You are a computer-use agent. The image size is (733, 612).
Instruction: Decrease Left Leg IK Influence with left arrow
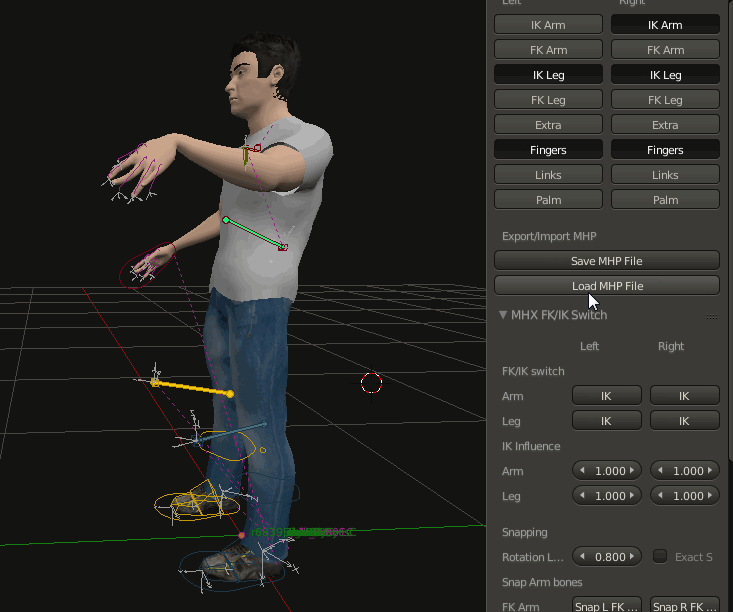coord(582,495)
